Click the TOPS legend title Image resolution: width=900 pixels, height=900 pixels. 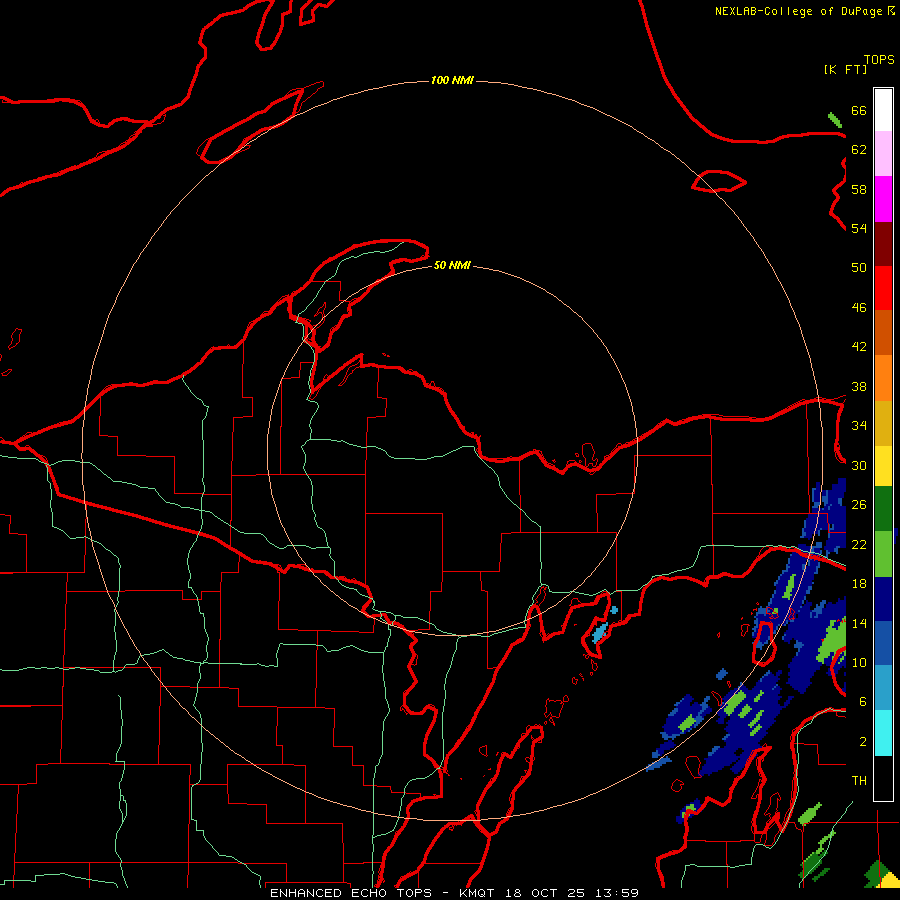879,59
